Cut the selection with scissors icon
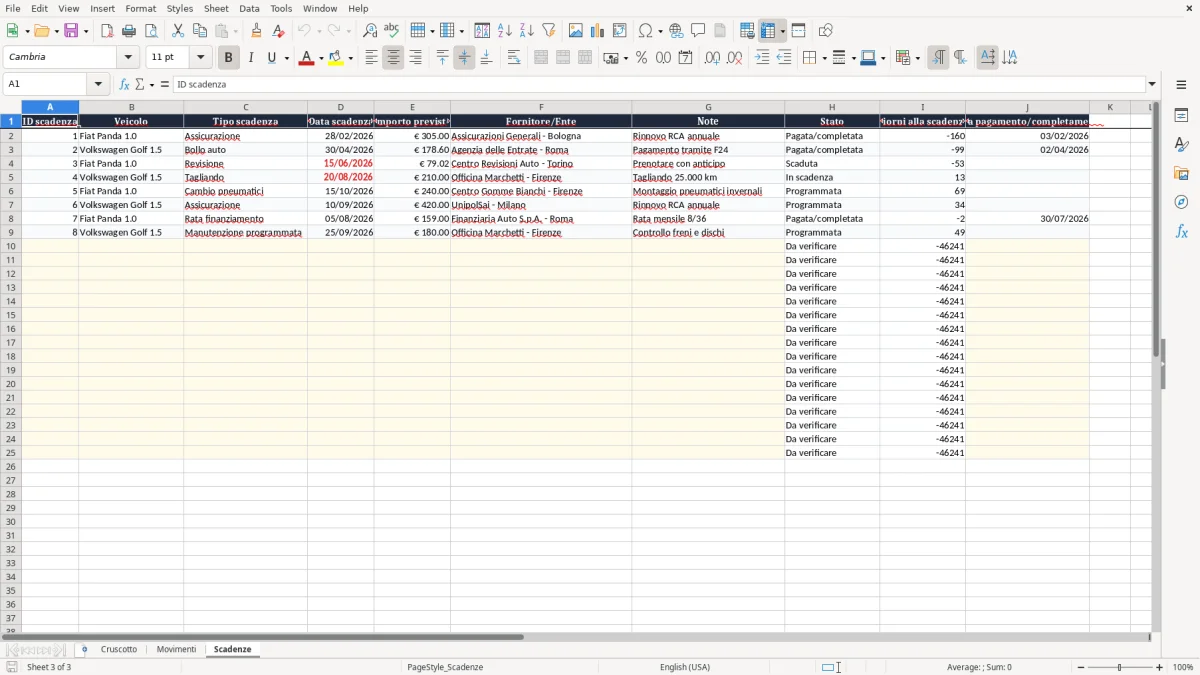 [x=178, y=31]
